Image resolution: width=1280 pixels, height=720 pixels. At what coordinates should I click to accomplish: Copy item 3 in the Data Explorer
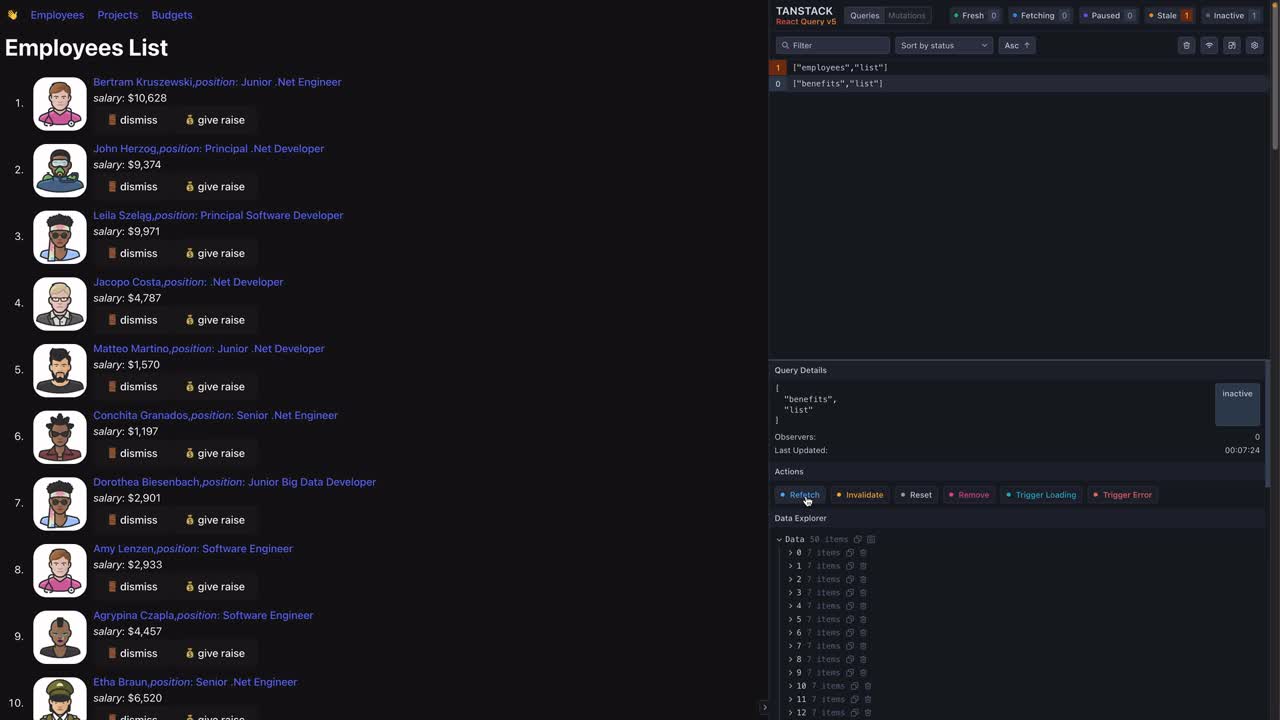pos(850,593)
